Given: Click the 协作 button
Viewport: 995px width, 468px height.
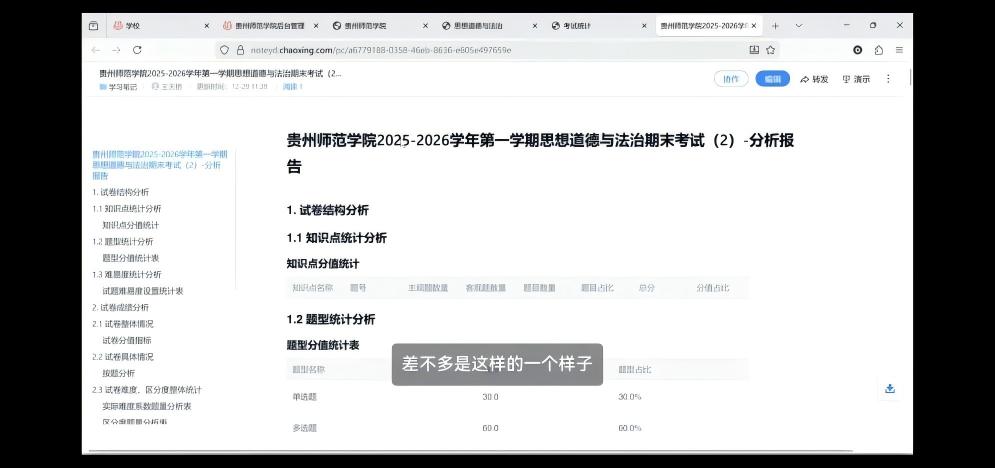Looking at the screenshot, I should coord(731,79).
